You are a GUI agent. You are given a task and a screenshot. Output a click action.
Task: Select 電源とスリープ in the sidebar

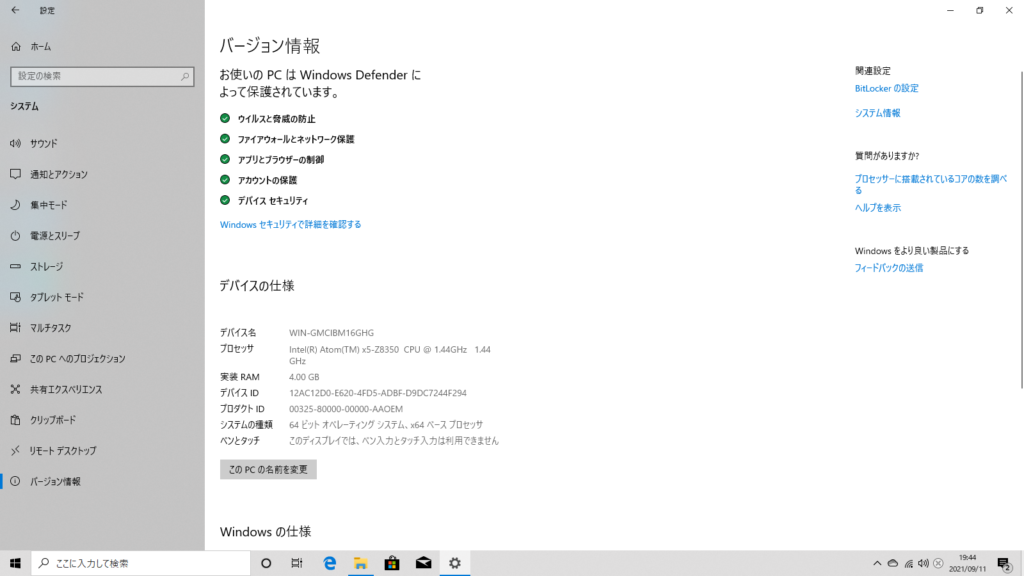tap(54, 236)
